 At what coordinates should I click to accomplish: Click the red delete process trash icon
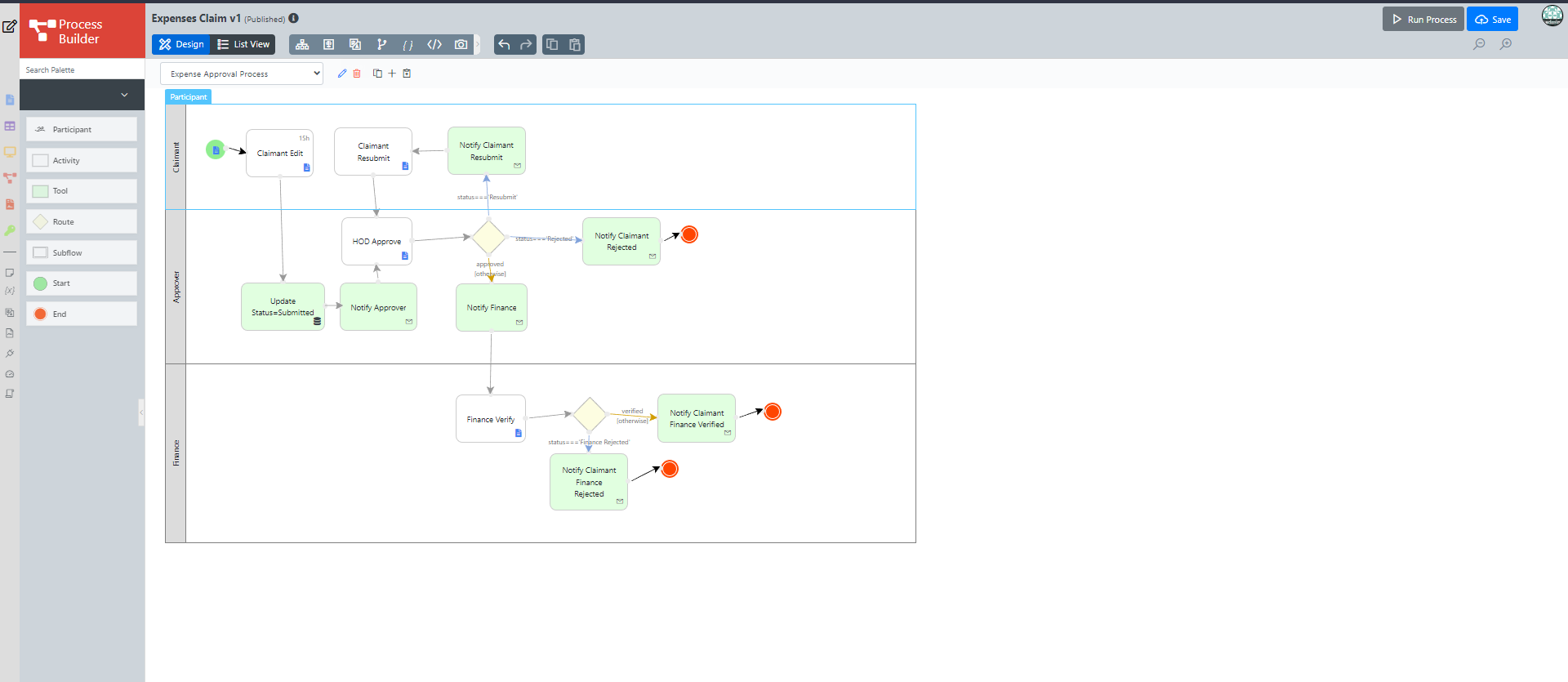coord(357,74)
